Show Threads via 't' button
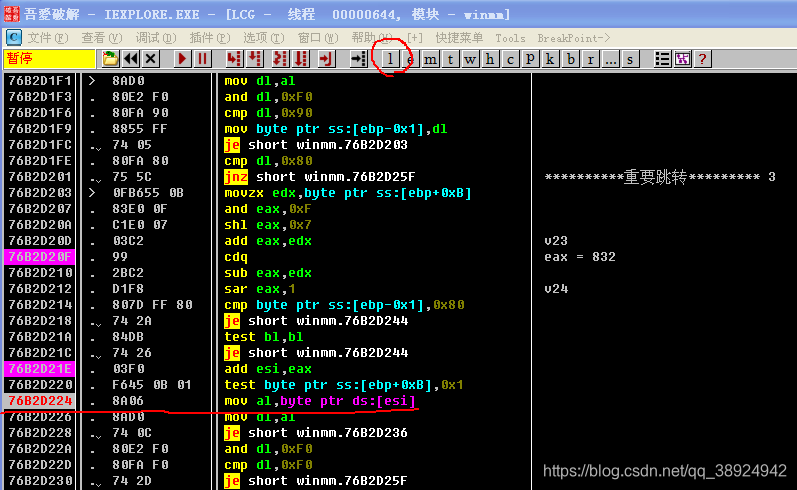Screen dimensions: 797x490 point(450,59)
